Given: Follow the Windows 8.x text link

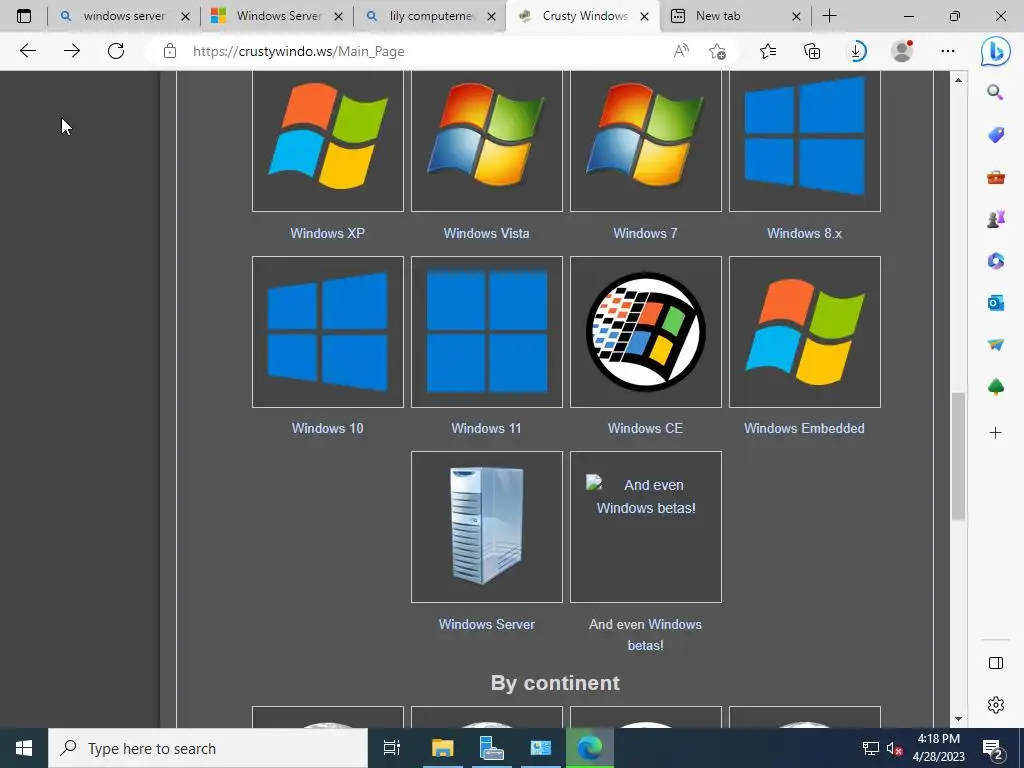Looking at the screenshot, I should [x=805, y=233].
